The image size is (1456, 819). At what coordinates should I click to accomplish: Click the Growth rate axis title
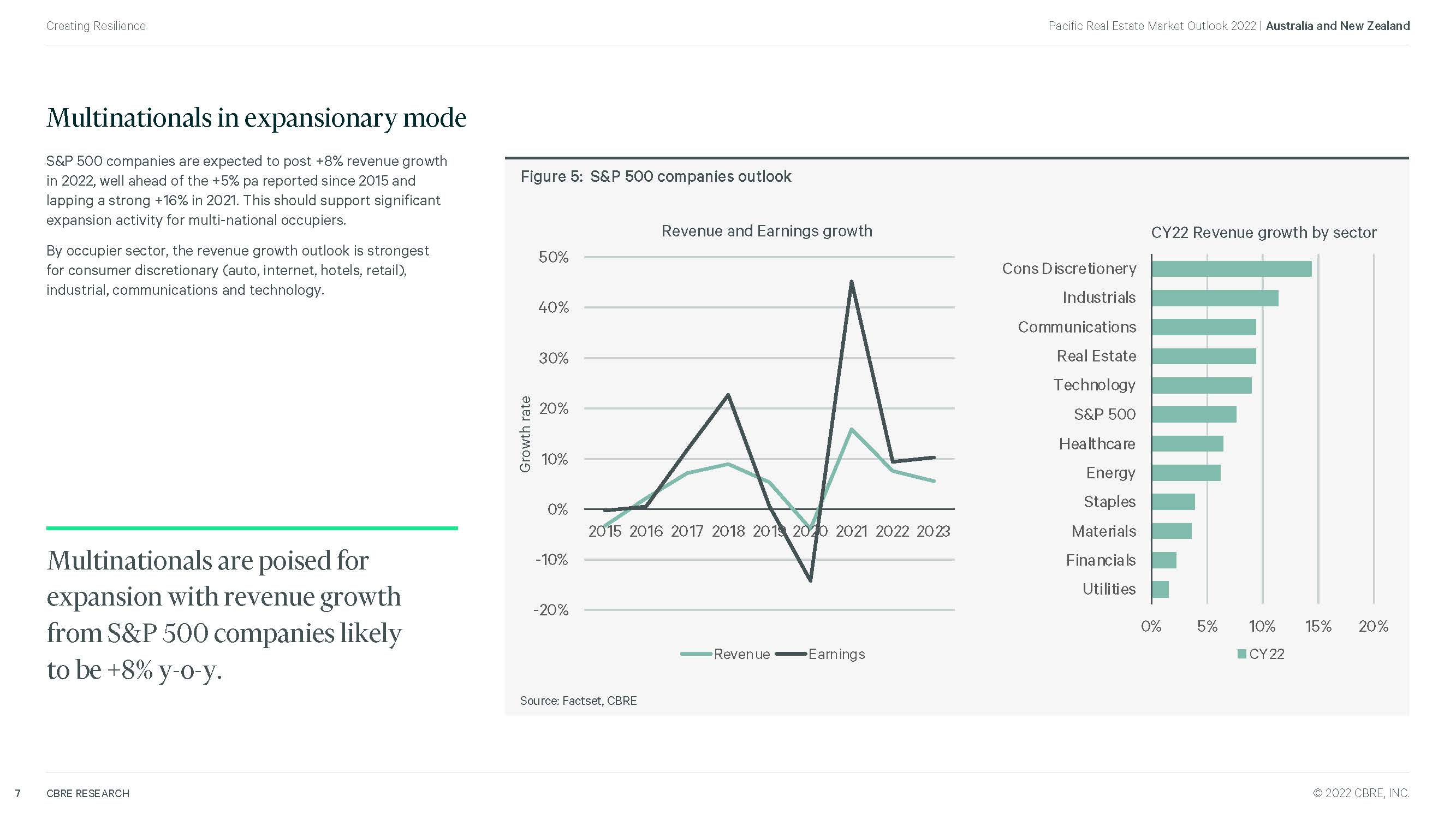click(525, 434)
